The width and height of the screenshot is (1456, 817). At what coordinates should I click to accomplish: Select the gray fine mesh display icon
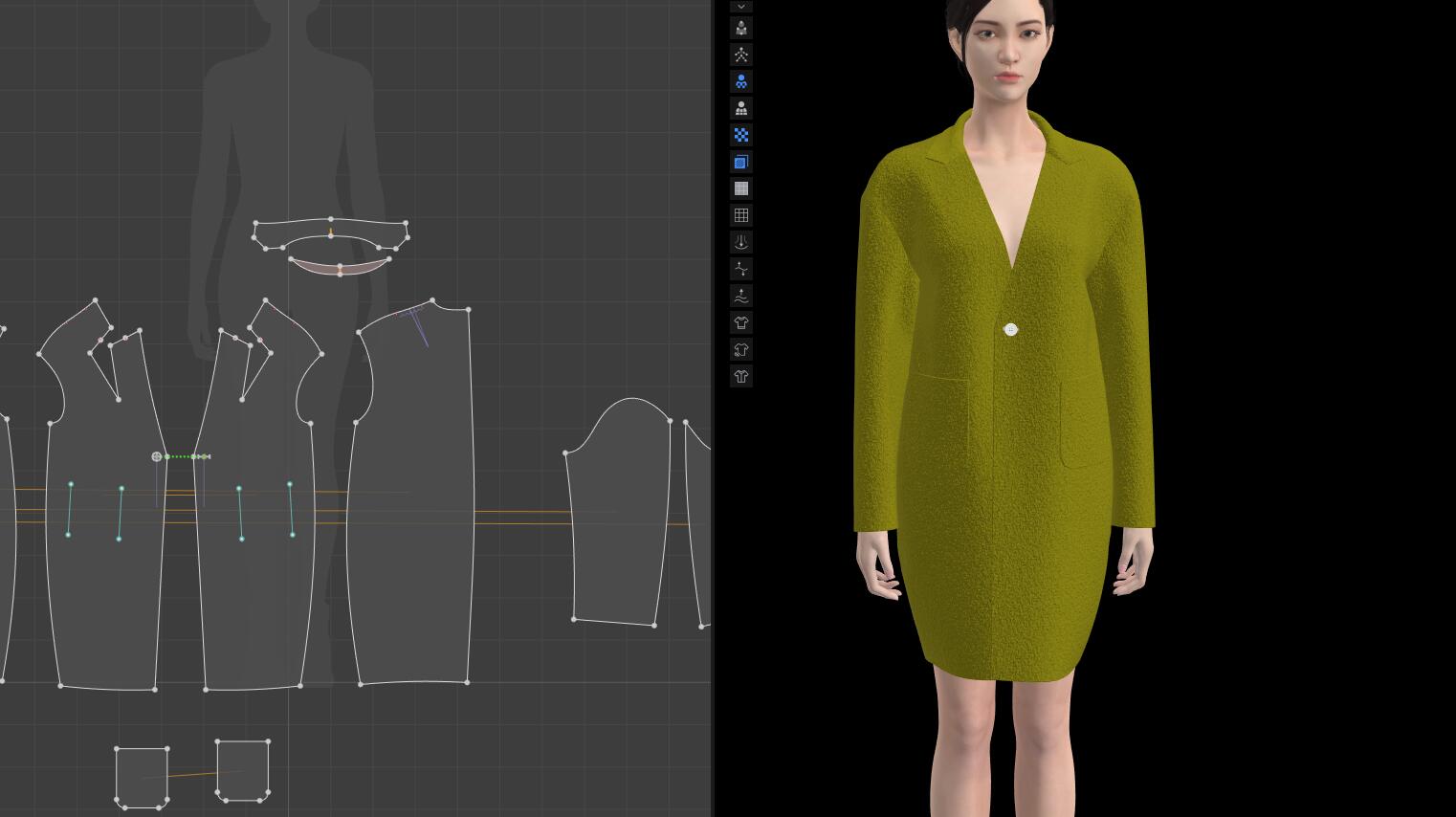741,189
